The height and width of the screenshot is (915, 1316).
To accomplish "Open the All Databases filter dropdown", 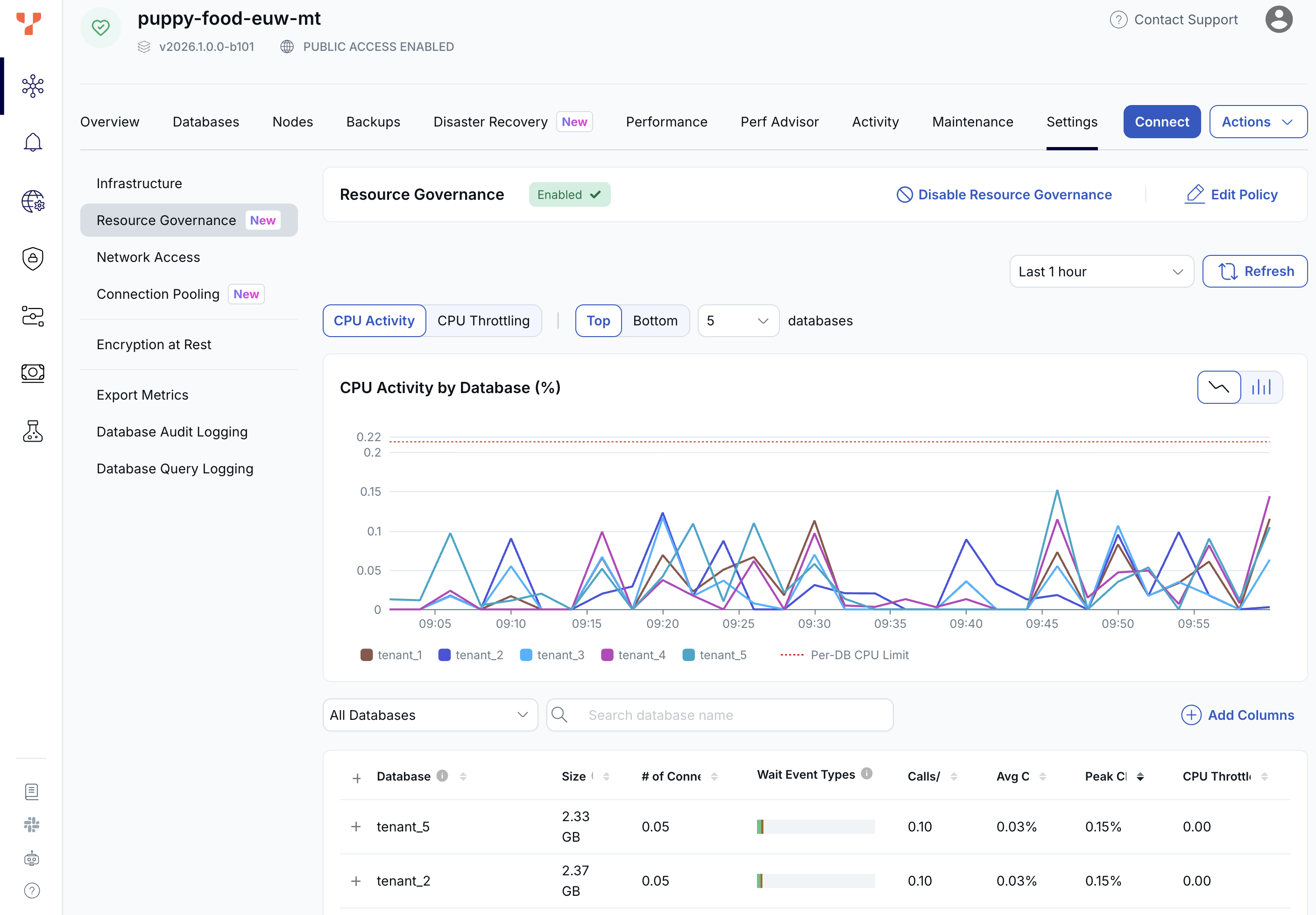I will (x=430, y=715).
